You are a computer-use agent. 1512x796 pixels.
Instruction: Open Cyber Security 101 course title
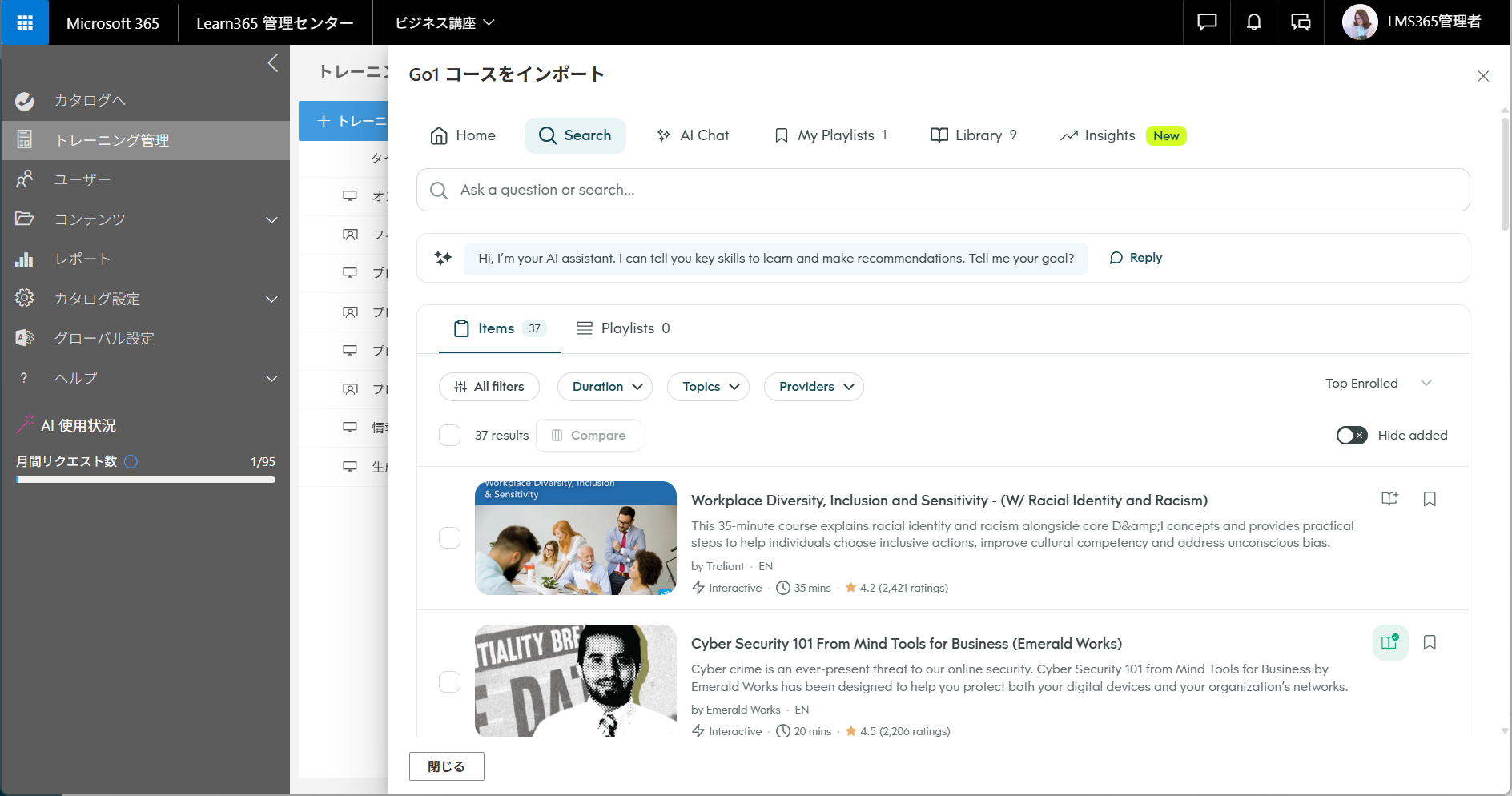tap(907, 644)
